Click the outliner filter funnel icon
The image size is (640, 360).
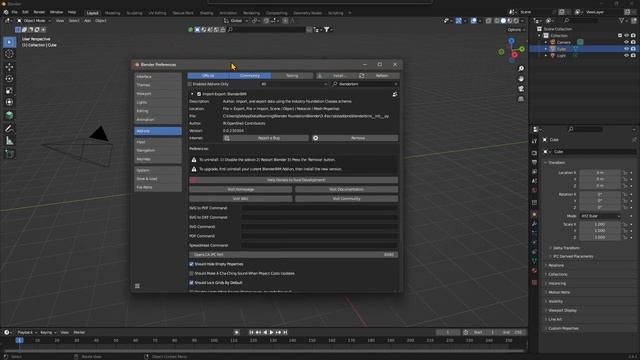click(621, 20)
